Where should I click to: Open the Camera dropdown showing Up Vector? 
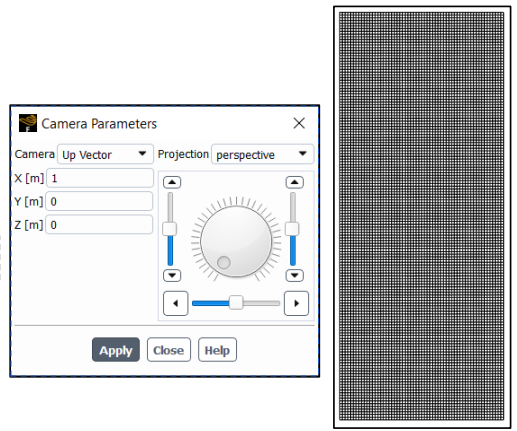point(105,154)
